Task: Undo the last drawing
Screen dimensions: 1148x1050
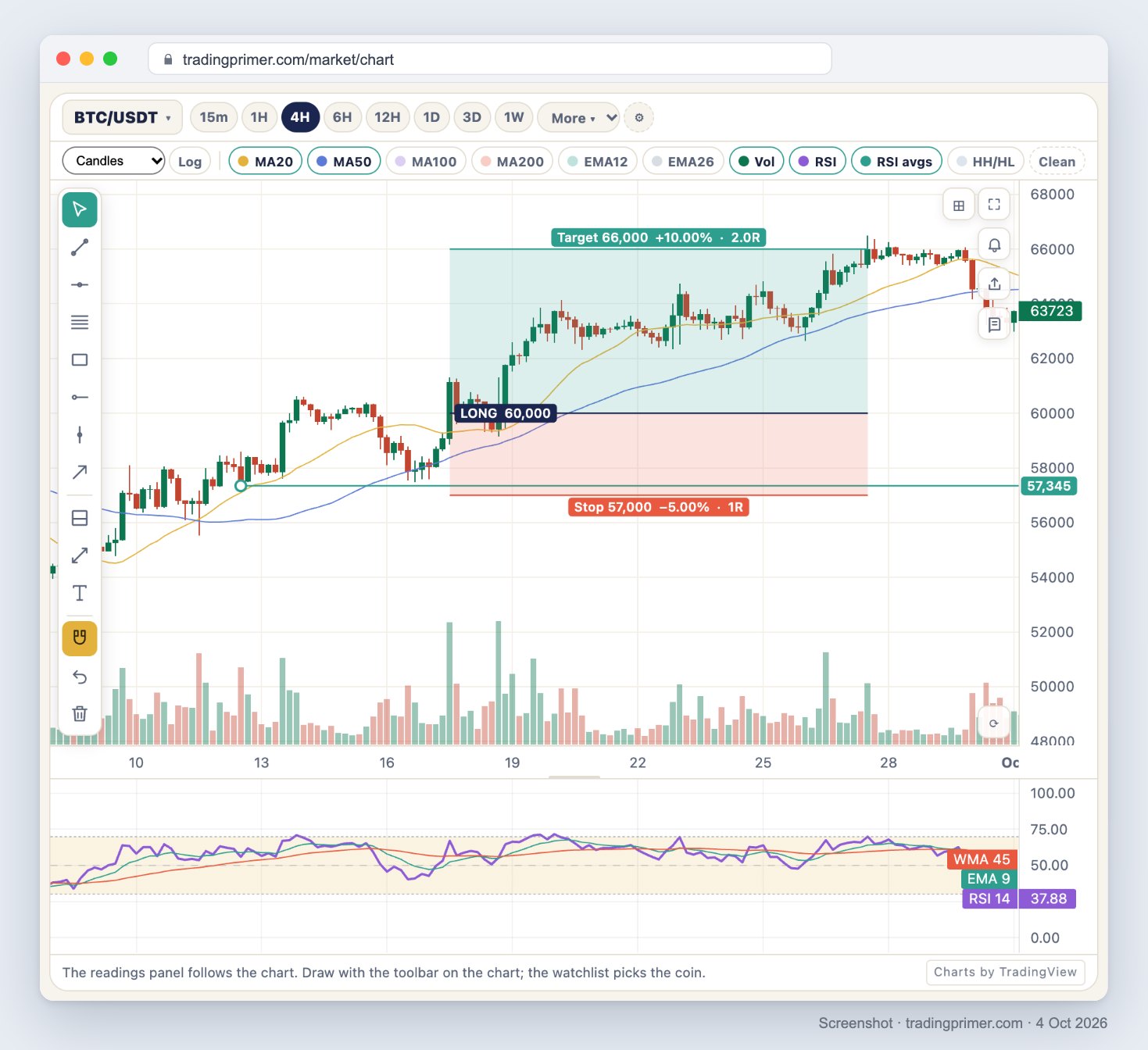Action: pos(80,677)
